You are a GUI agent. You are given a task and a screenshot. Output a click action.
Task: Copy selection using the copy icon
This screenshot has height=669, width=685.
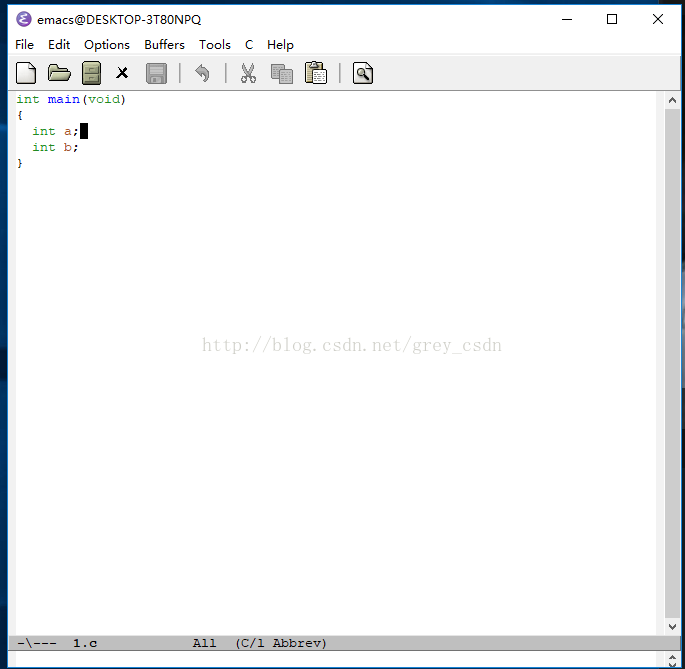(x=282, y=73)
